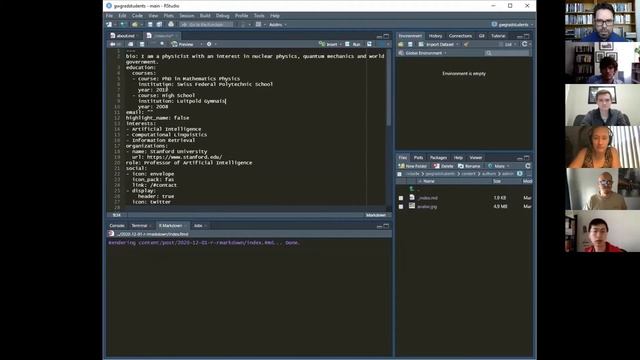This screenshot has width=640, height=360.
Task: Click the Show in new window icon
Action: (x=131, y=44)
